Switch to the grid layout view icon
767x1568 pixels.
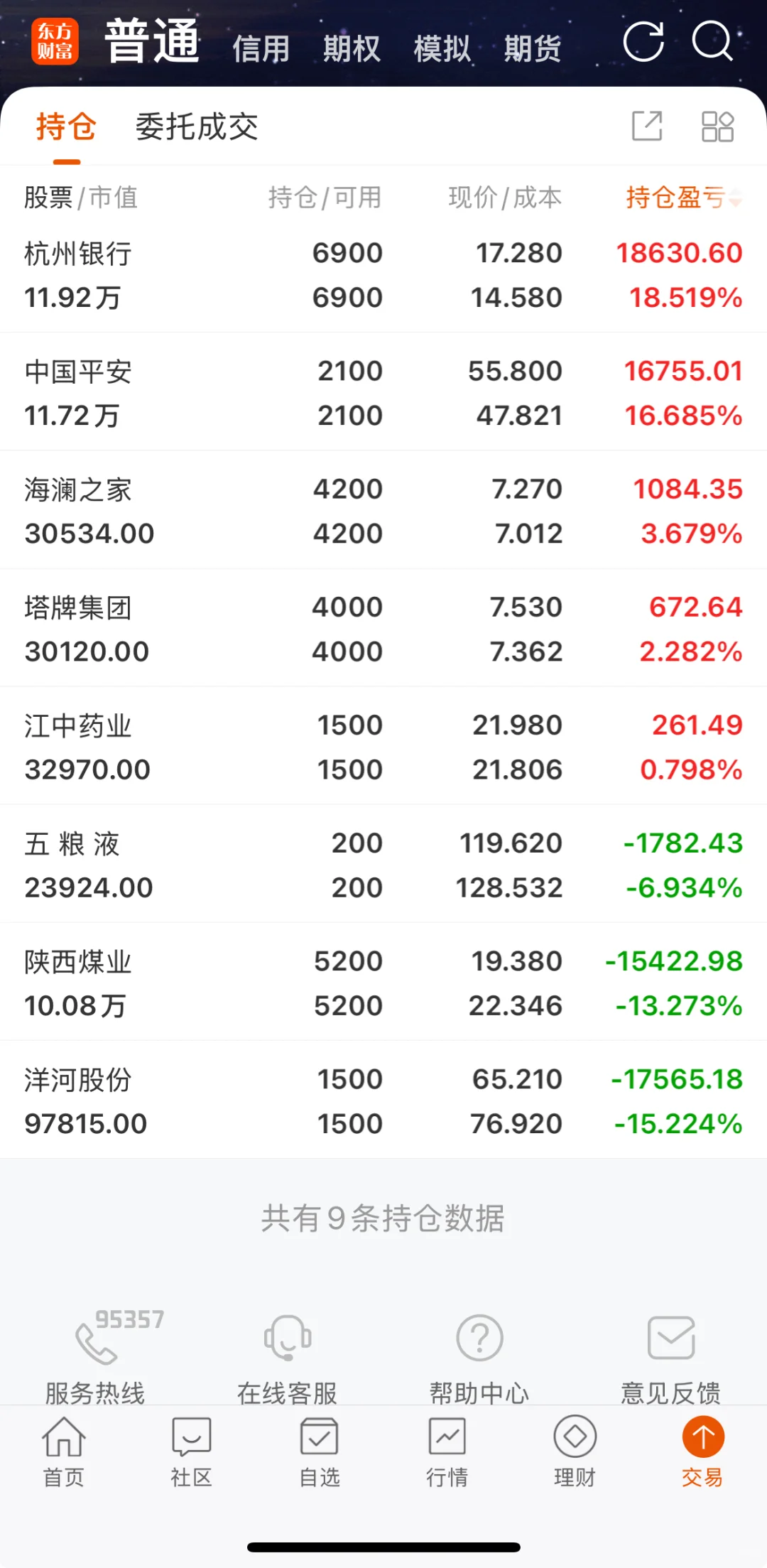click(x=717, y=126)
